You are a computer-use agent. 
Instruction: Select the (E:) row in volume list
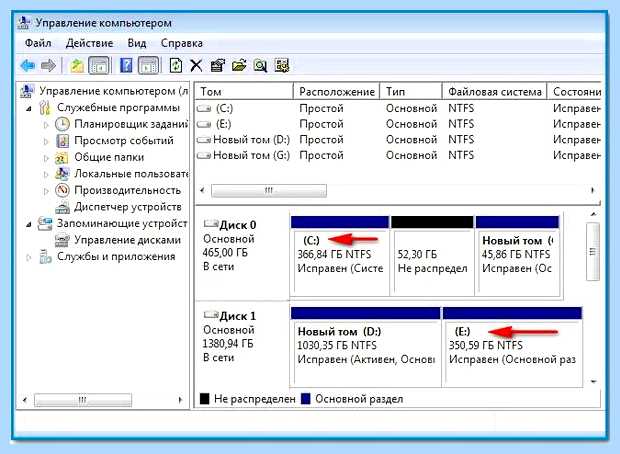pyautogui.click(x=399, y=124)
